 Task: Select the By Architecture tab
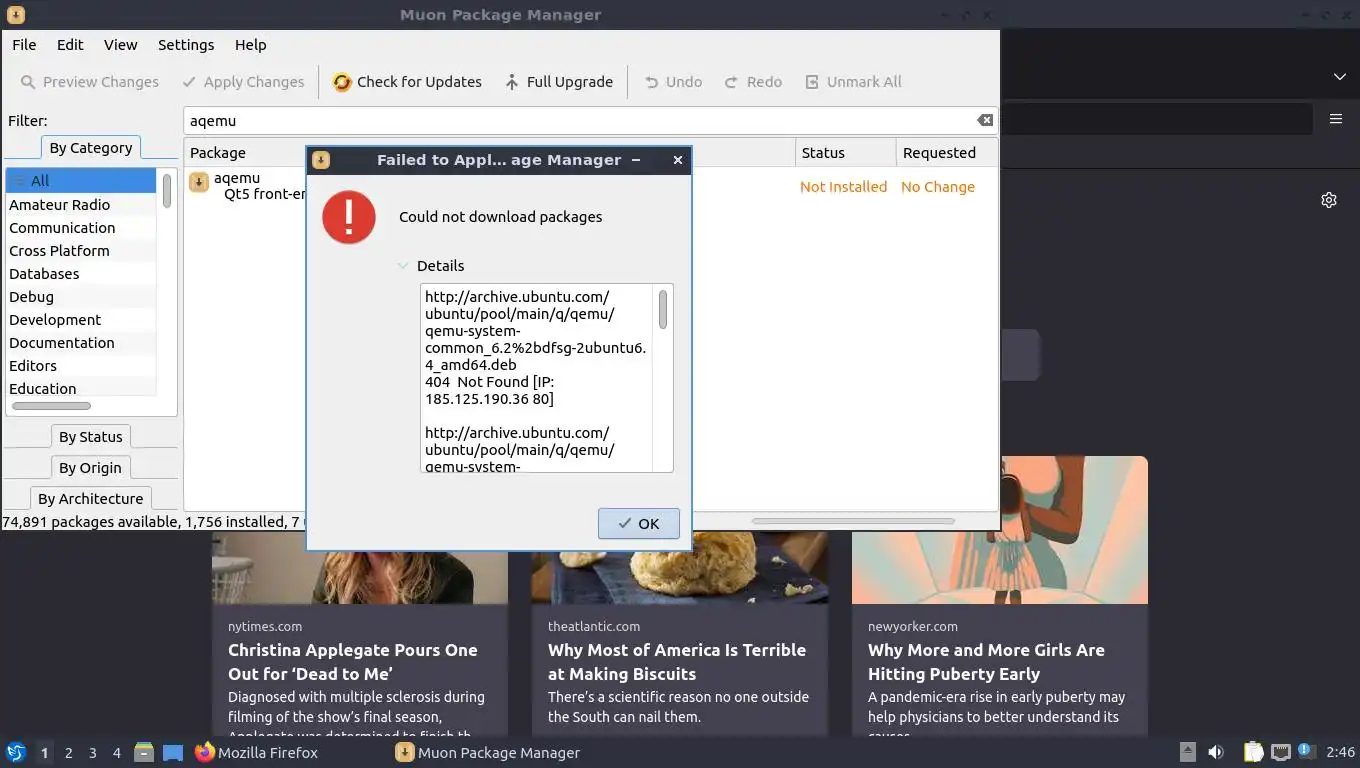click(x=90, y=499)
